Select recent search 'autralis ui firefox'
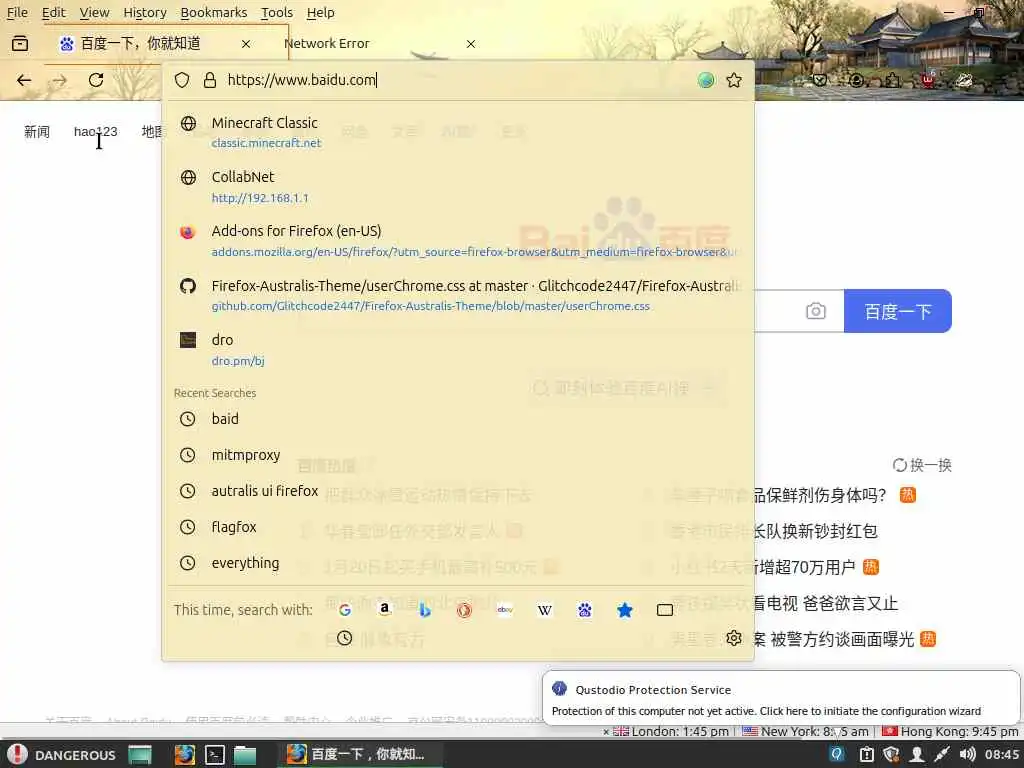1024x768 pixels. coord(457,491)
